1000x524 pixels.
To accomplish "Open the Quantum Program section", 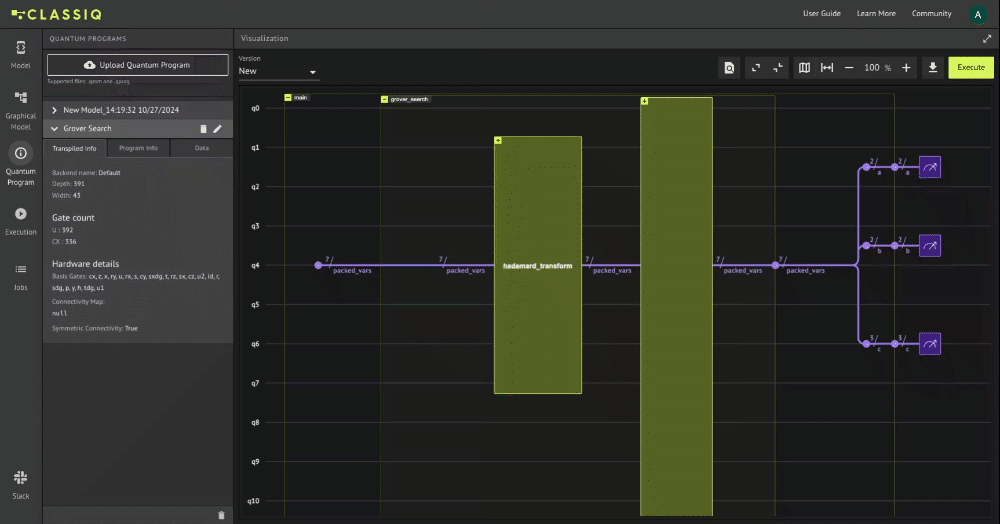I will (20, 164).
